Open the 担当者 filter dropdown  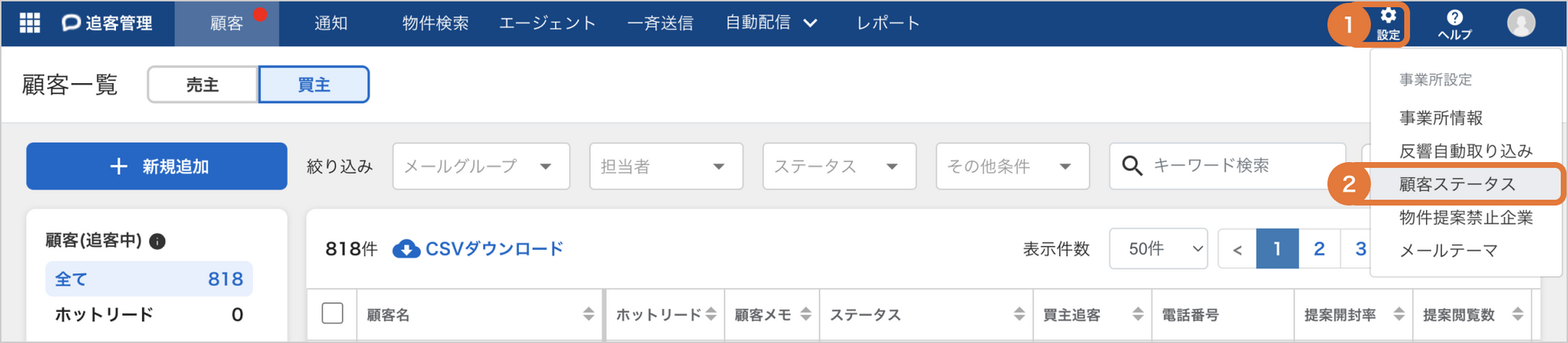pos(666,166)
